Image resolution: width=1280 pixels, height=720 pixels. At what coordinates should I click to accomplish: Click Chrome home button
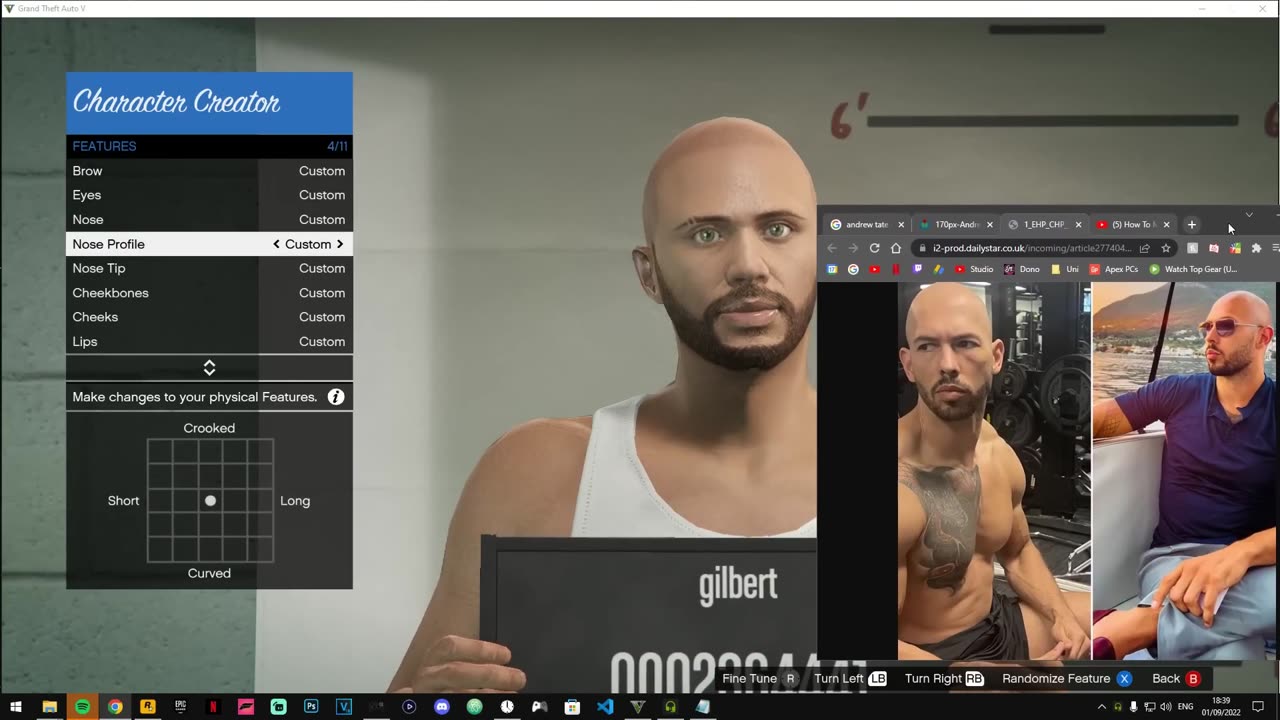click(x=896, y=248)
